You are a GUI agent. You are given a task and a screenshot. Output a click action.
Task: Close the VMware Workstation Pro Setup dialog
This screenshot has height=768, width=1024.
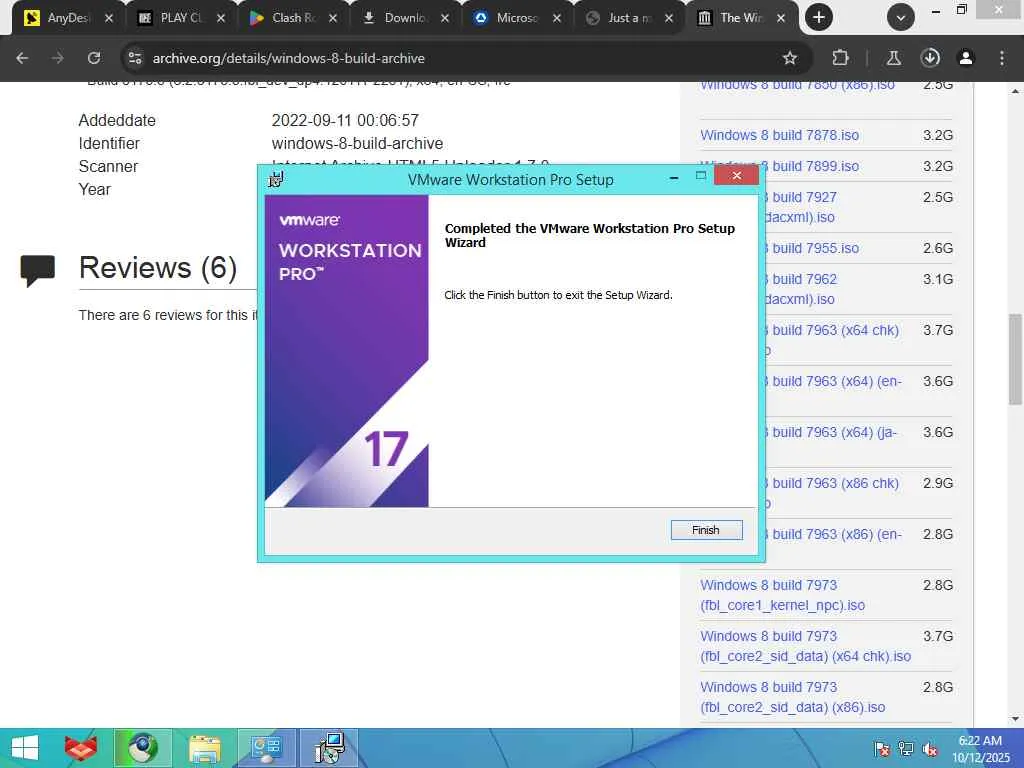pyautogui.click(x=736, y=175)
